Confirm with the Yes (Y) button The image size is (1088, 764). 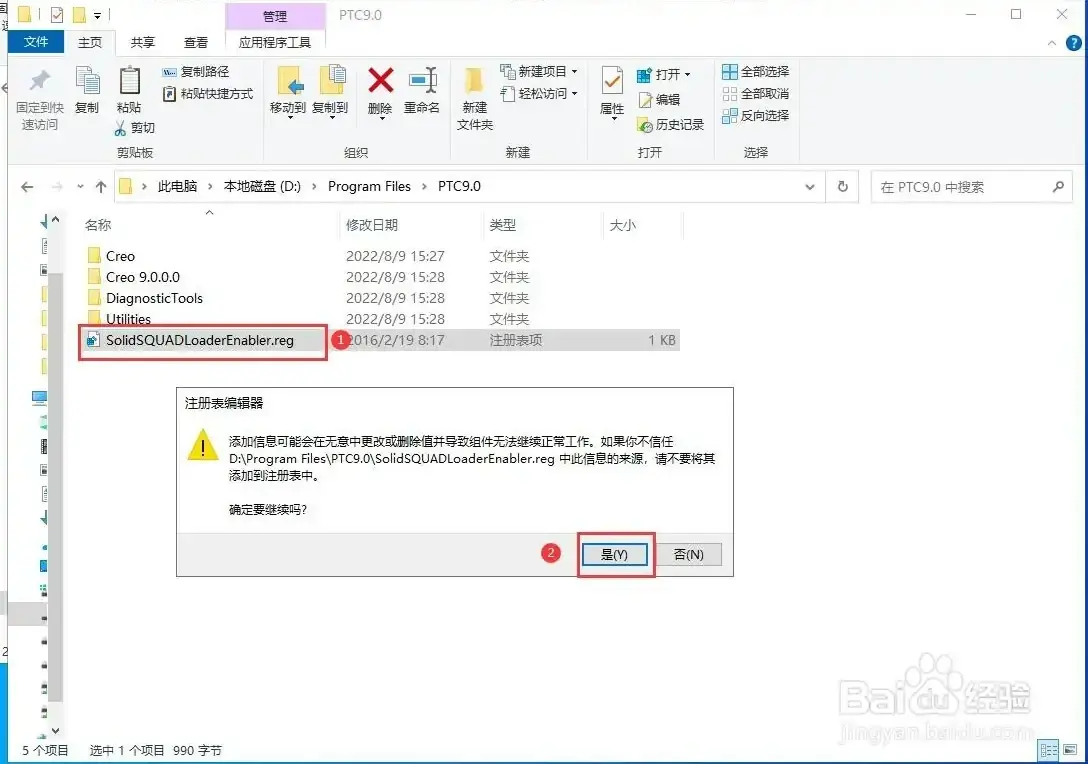615,554
